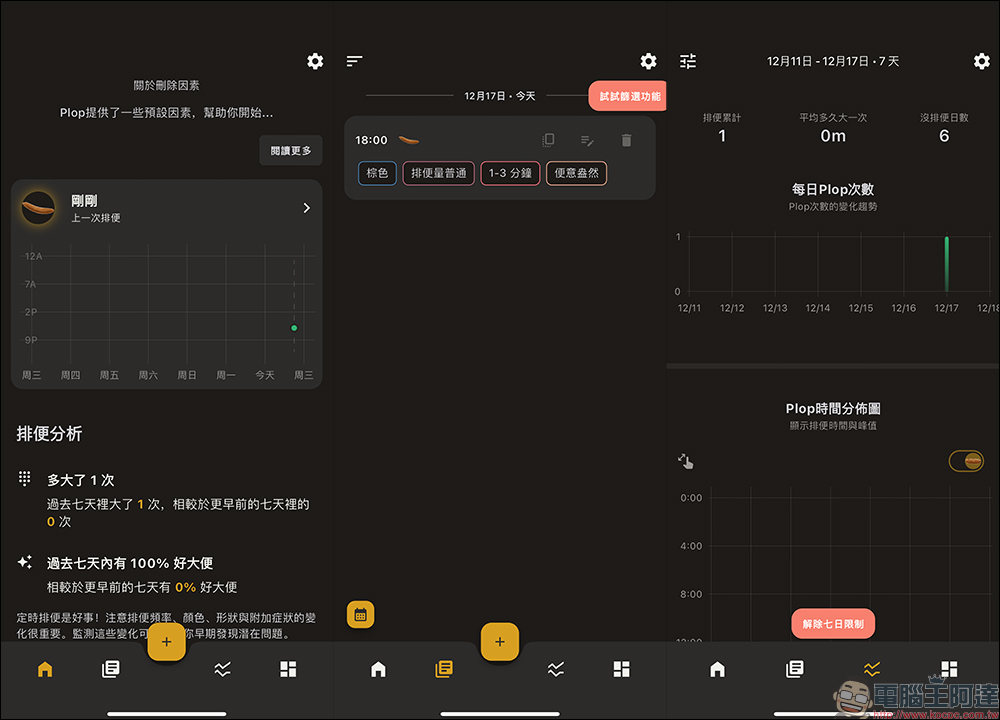
Task: Click the 試試篩選功能 button
Action: click(x=628, y=96)
